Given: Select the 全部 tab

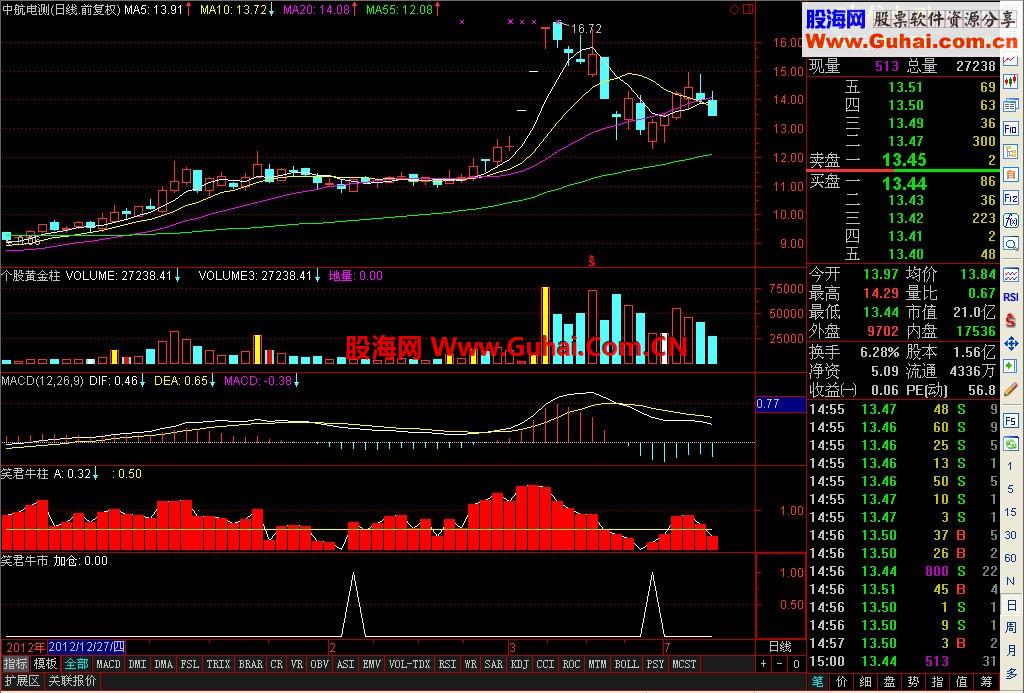Looking at the screenshot, I should pos(76,664).
